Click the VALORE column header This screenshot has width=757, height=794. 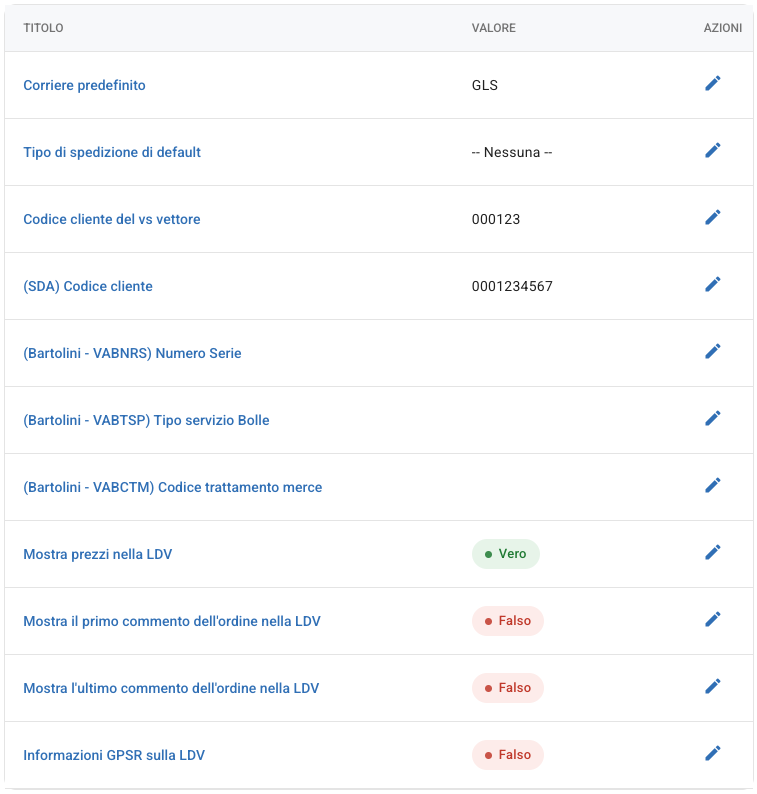tap(494, 28)
